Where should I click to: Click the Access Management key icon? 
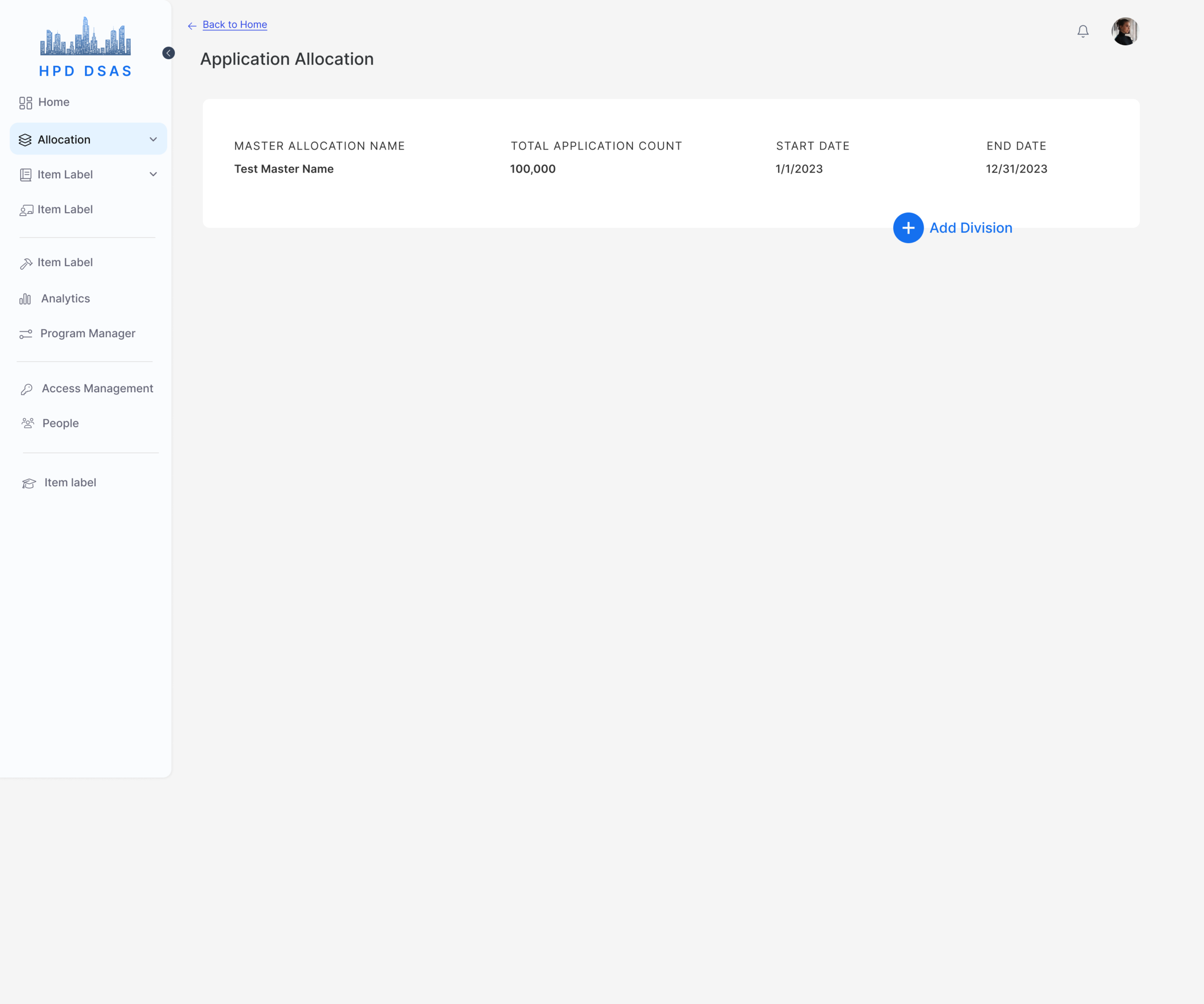coord(26,389)
